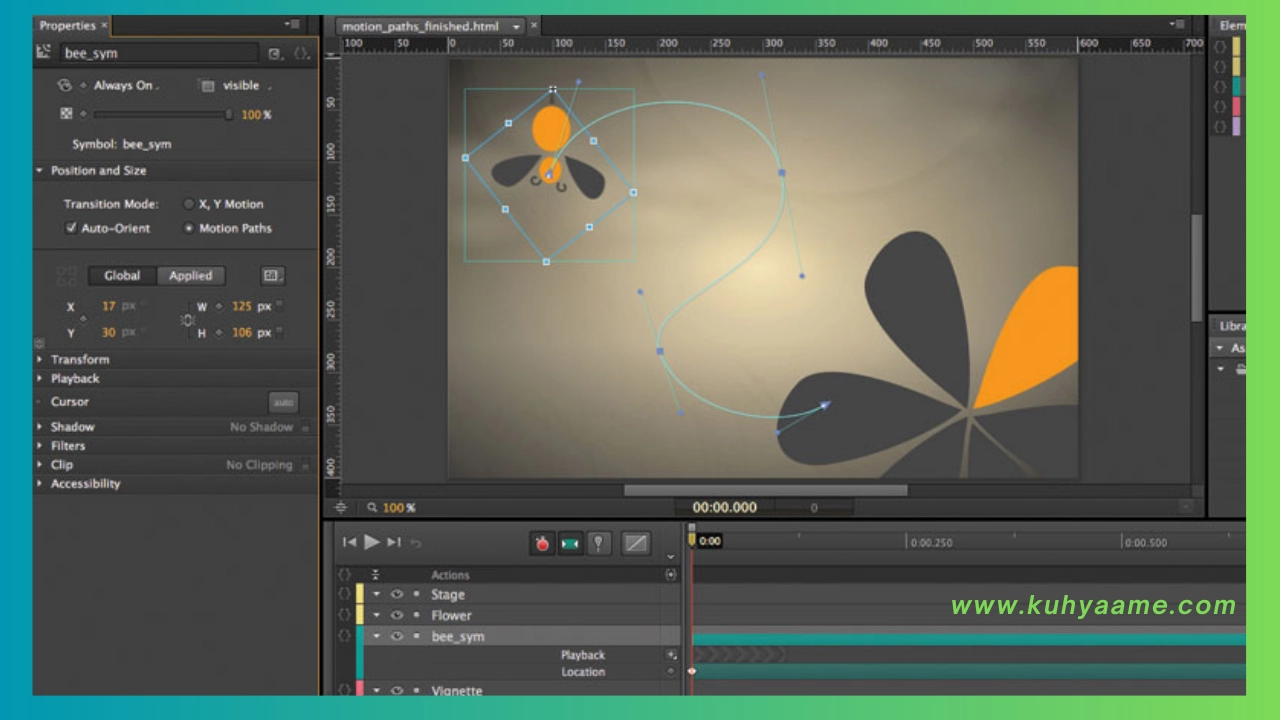This screenshot has width=1280, height=720.
Task: Select the Properties panel tab
Action: 68,25
